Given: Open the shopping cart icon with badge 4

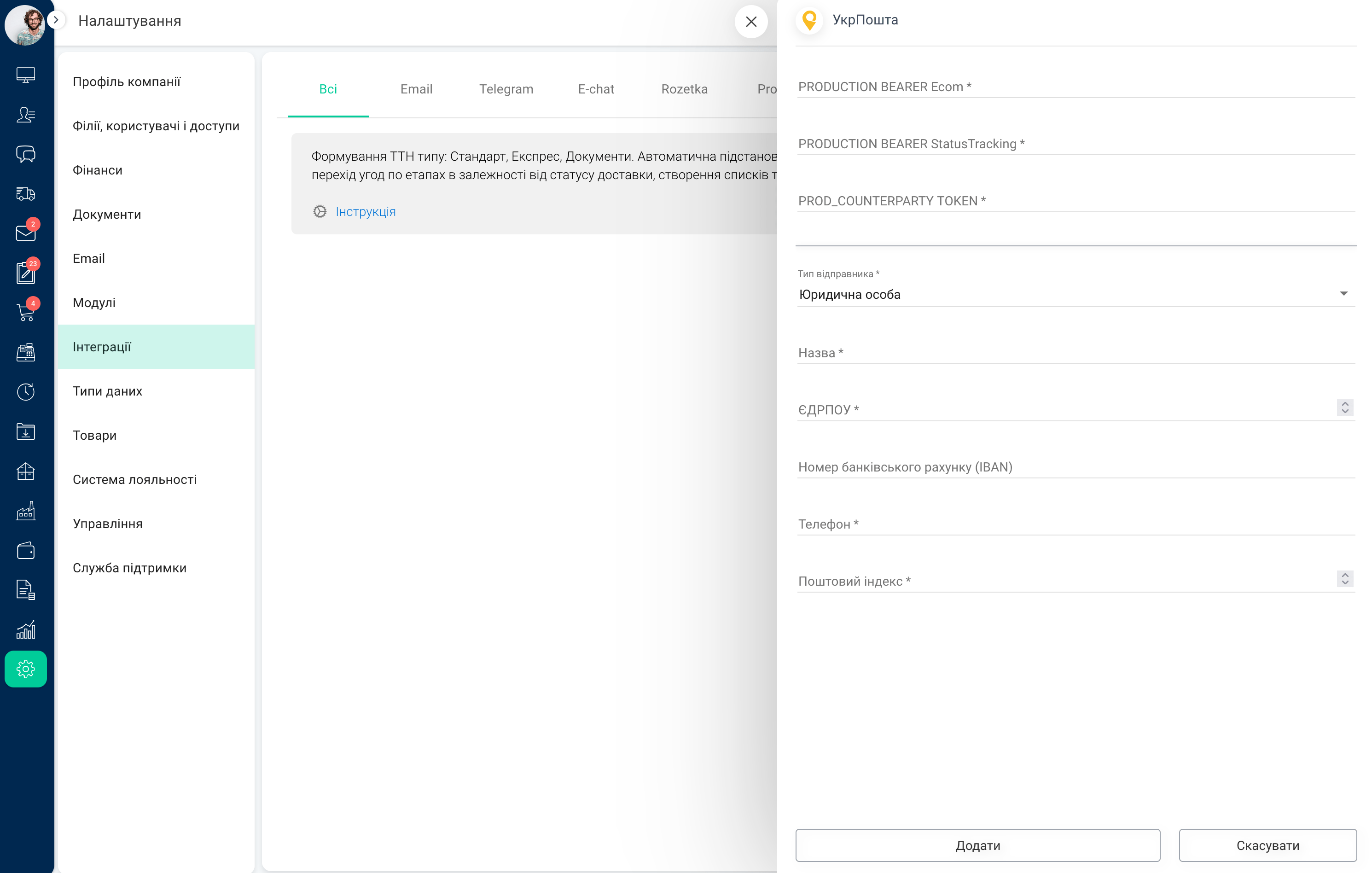Looking at the screenshot, I should (x=26, y=312).
